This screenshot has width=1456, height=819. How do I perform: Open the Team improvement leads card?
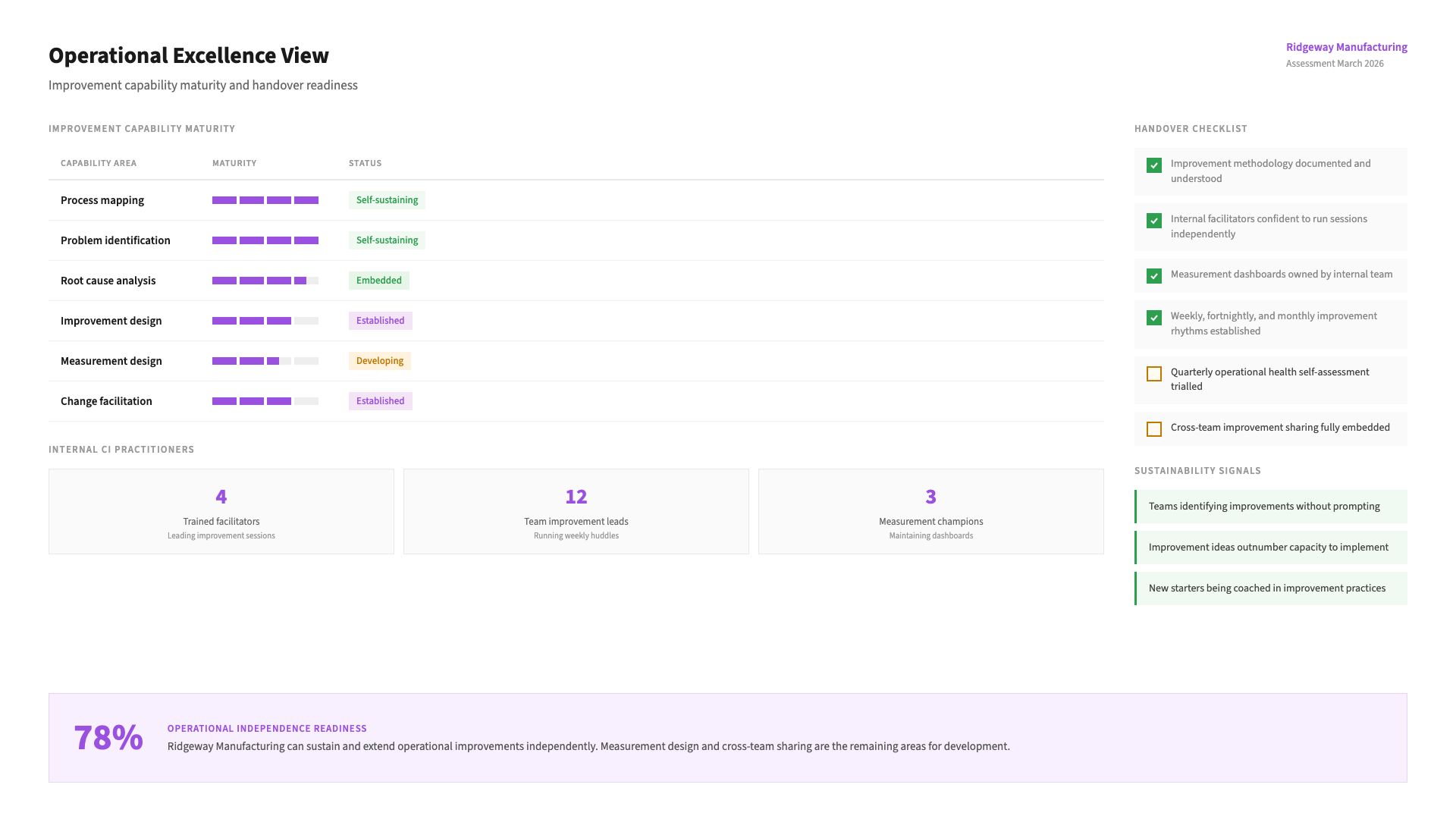point(576,511)
